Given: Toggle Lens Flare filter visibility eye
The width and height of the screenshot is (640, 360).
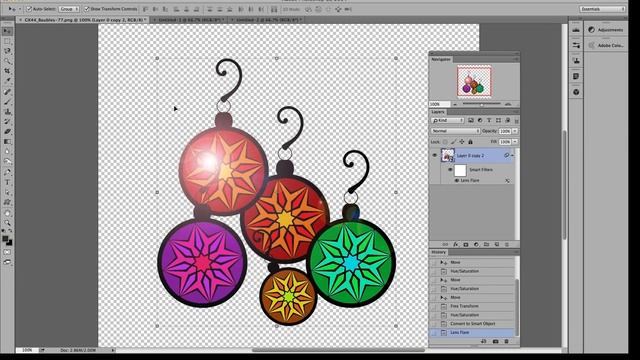Looking at the screenshot, I should point(457,180).
